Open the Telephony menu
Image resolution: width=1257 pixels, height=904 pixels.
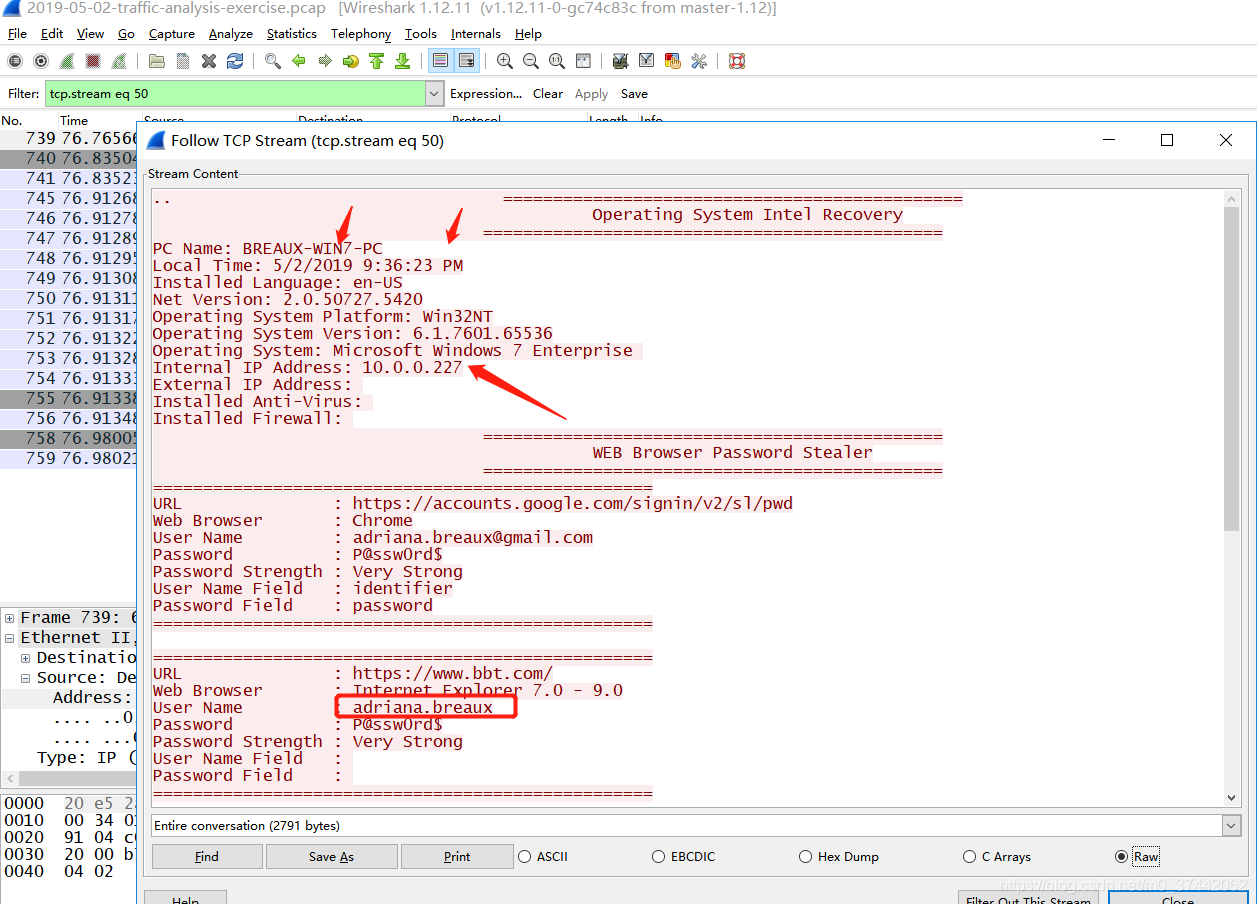pyautogui.click(x=361, y=34)
